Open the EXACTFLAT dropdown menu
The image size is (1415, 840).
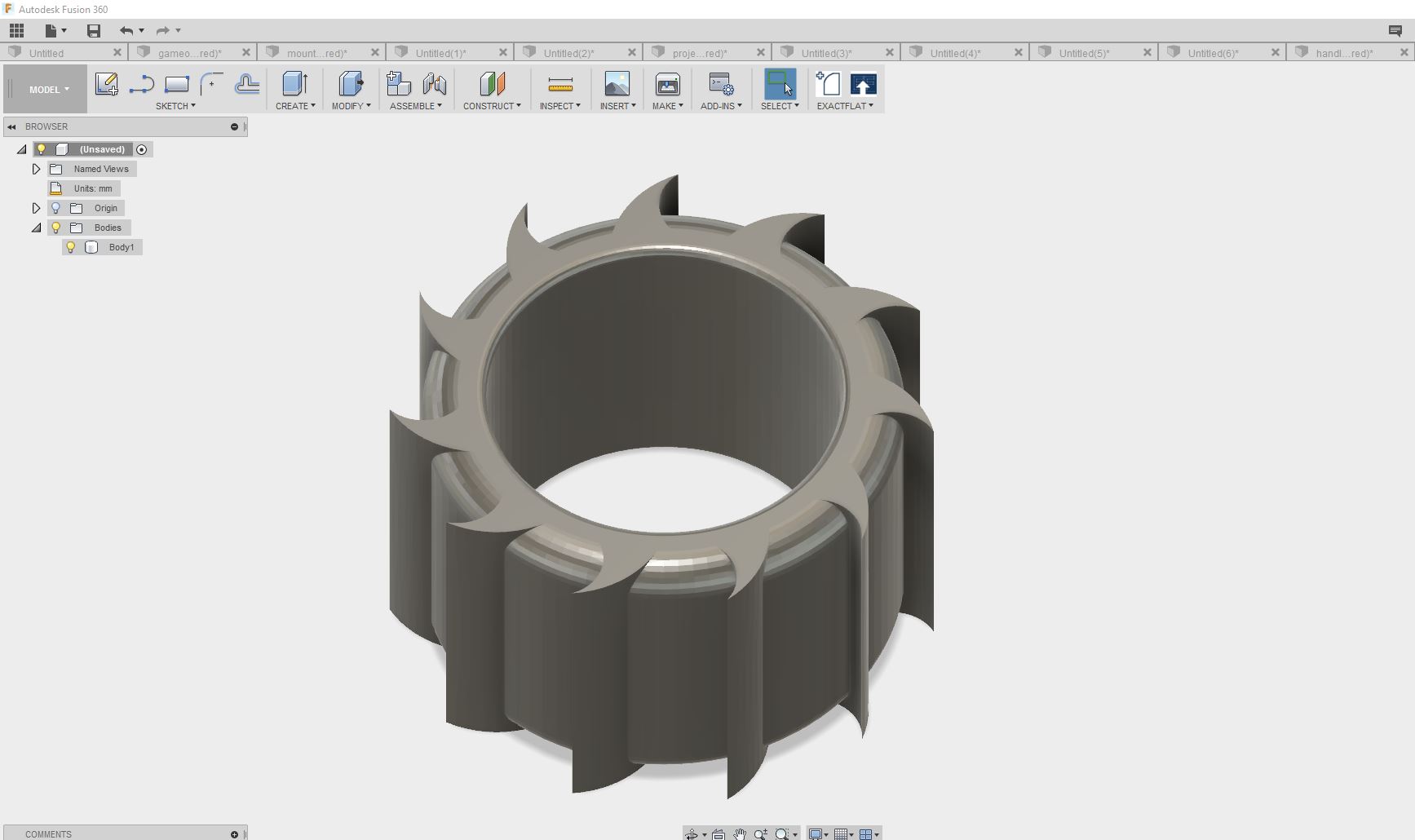(845, 106)
